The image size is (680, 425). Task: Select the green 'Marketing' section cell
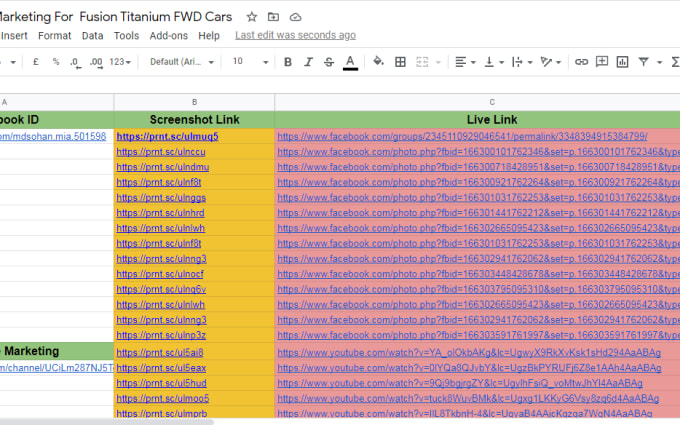pos(57,351)
